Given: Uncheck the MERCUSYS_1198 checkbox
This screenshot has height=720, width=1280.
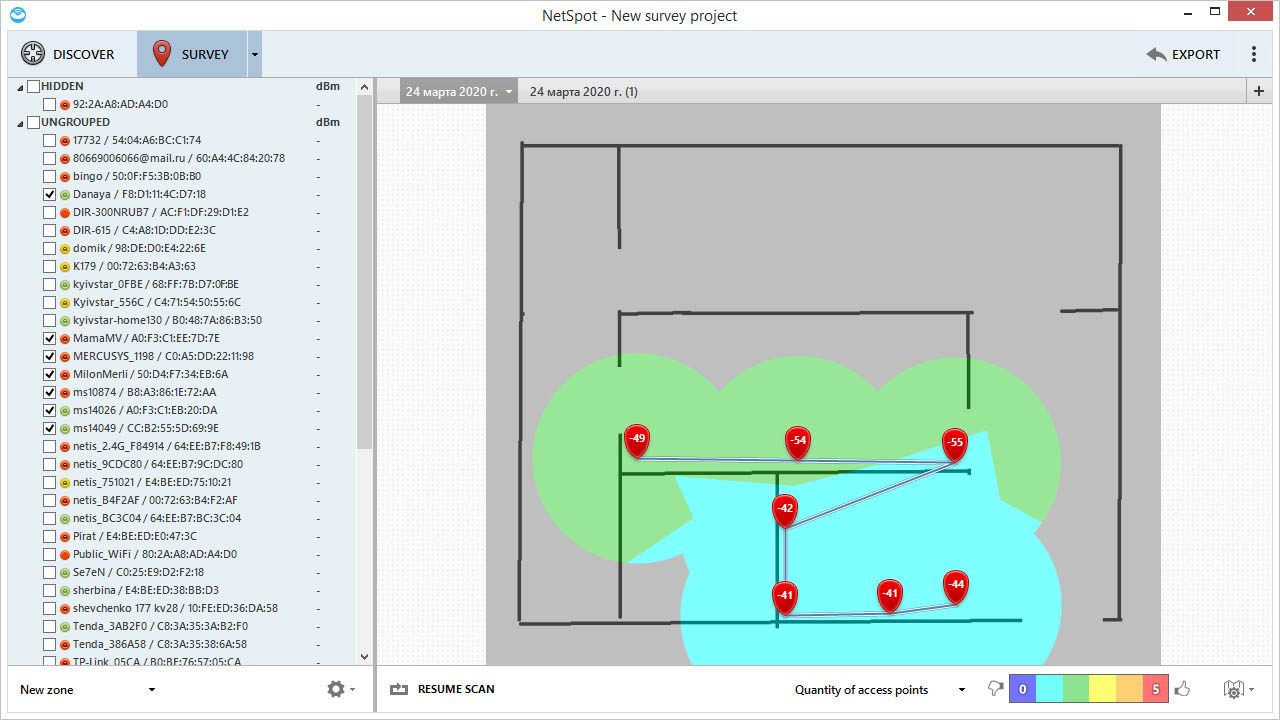Looking at the screenshot, I should click(x=49, y=356).
